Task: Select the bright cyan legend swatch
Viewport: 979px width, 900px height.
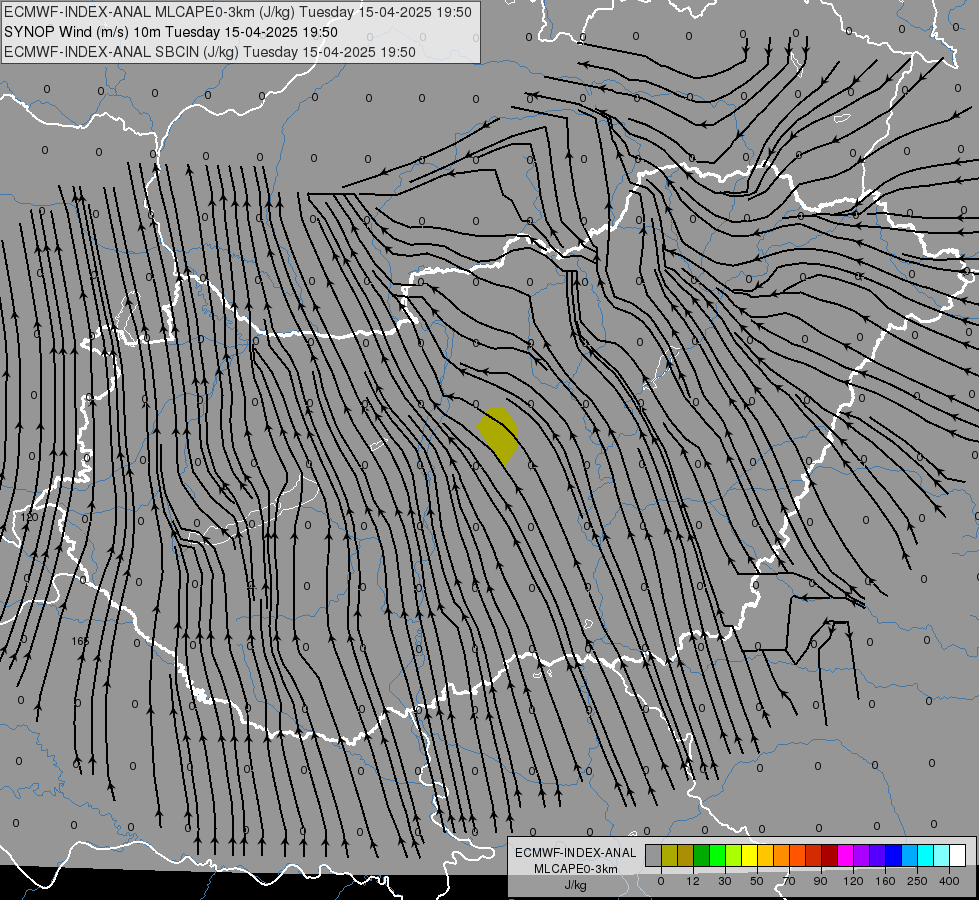Action: [x=925, y=855]
